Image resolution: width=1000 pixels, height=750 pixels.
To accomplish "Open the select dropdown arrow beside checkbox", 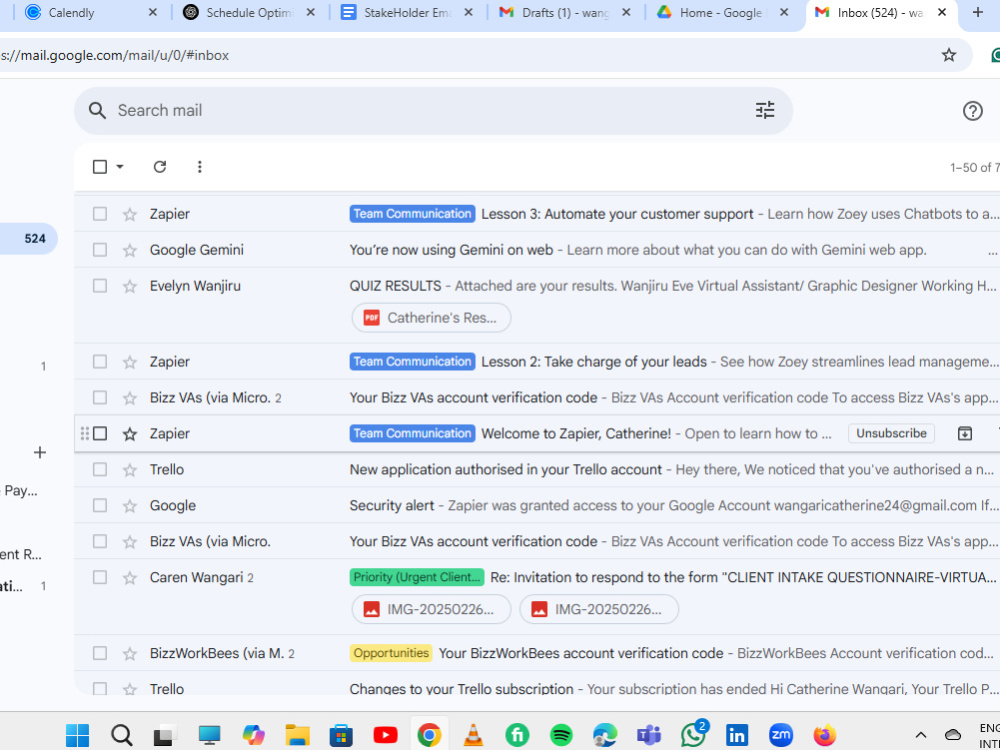I will tap(119, 167).
